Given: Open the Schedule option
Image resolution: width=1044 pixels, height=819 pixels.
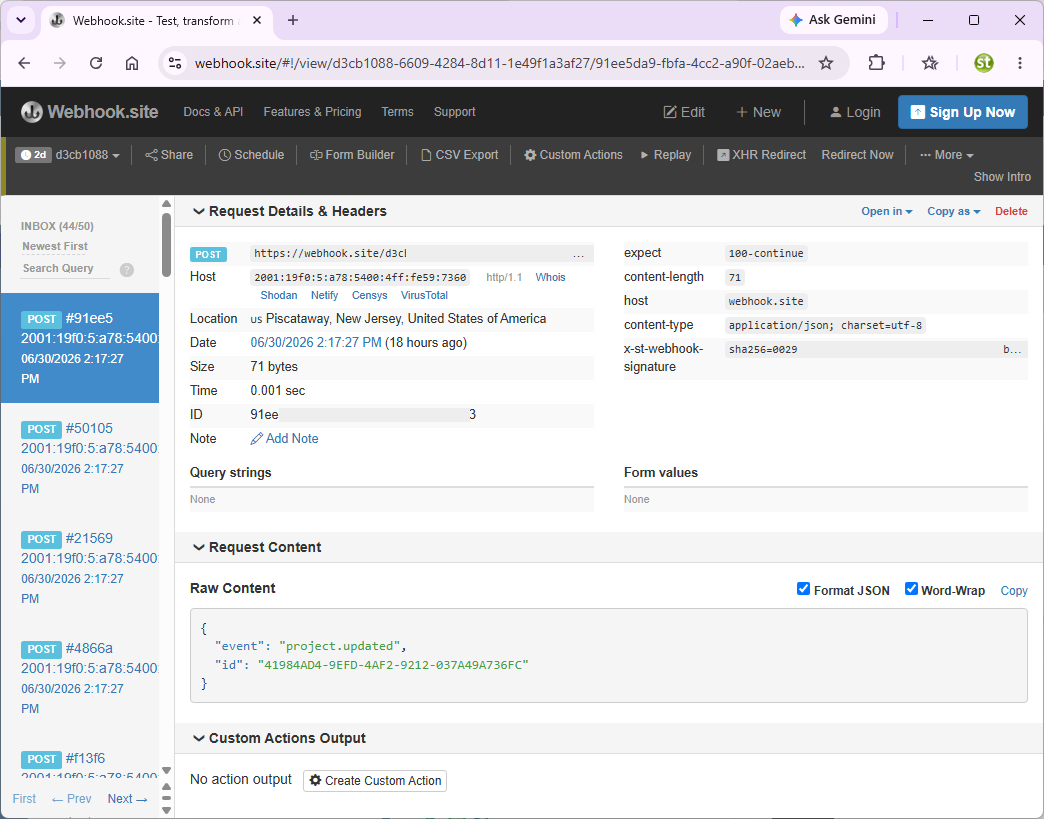Looking at the screenshot, I should pos(251,154).
